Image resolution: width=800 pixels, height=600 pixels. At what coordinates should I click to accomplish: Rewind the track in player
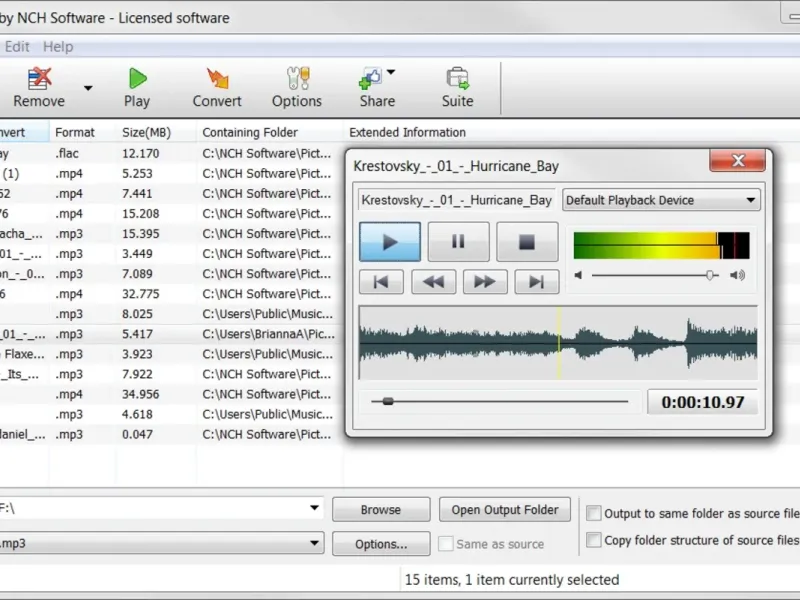click(x=433, y=282)
